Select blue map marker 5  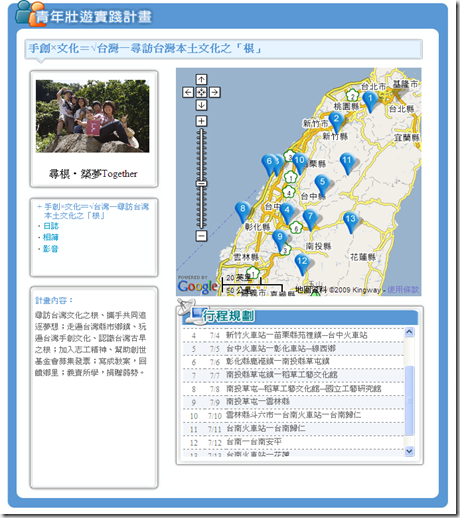click(322, 185)
